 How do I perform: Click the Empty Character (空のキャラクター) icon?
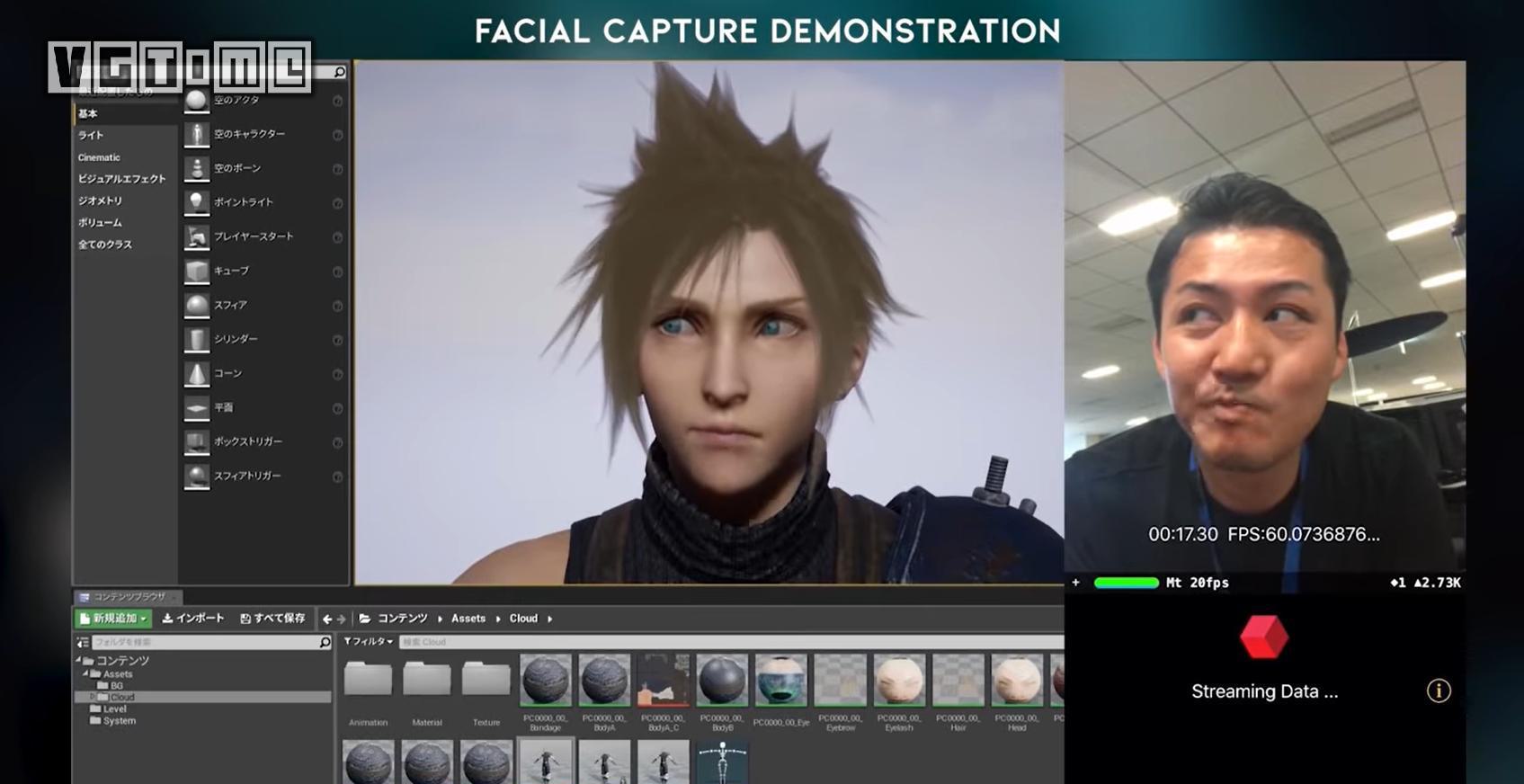(197, 134)
